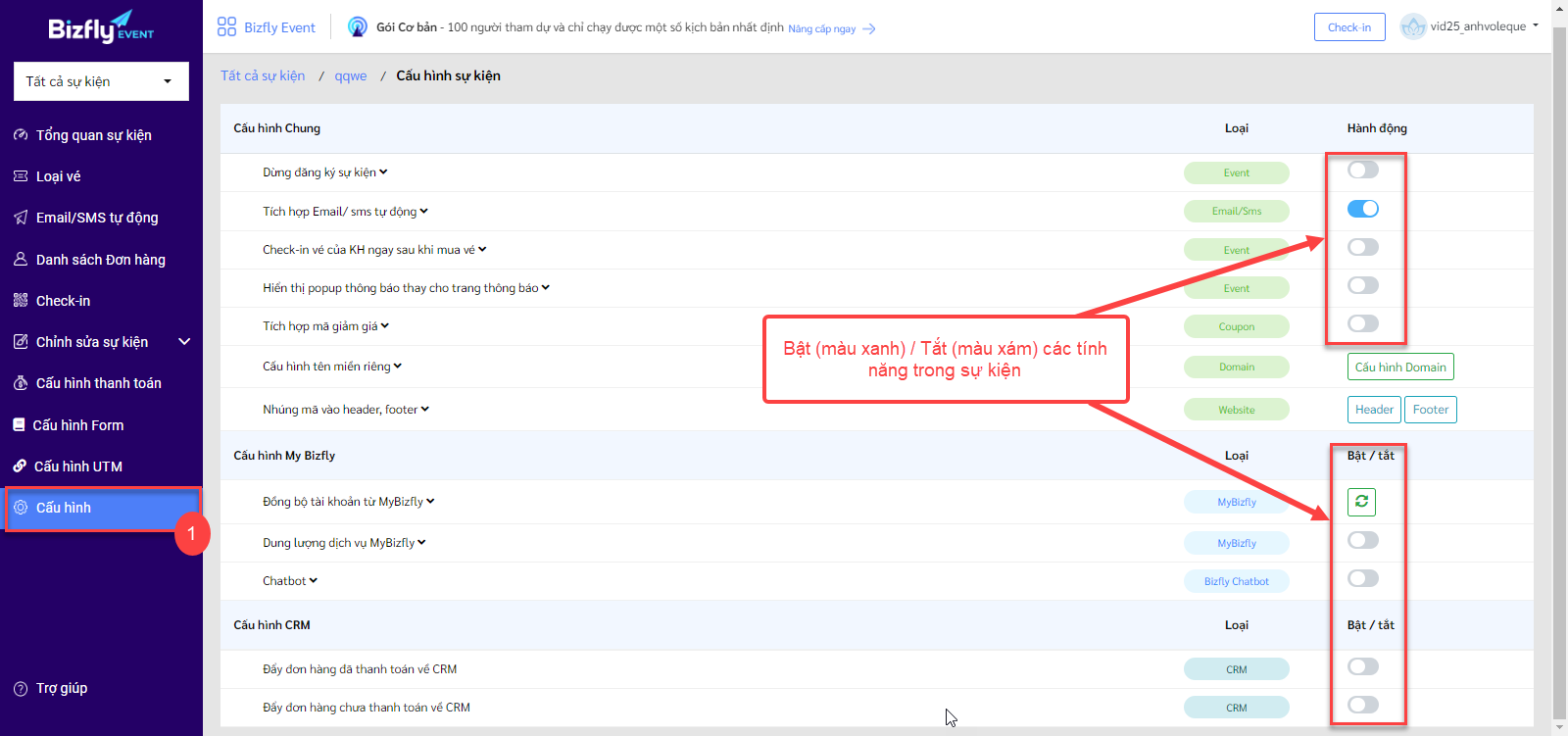Image resolution: width=1568 pixels, height=736 pixels.
Task: Expand Tích hợp mã giảm giá details
Action: click(385, 326)
